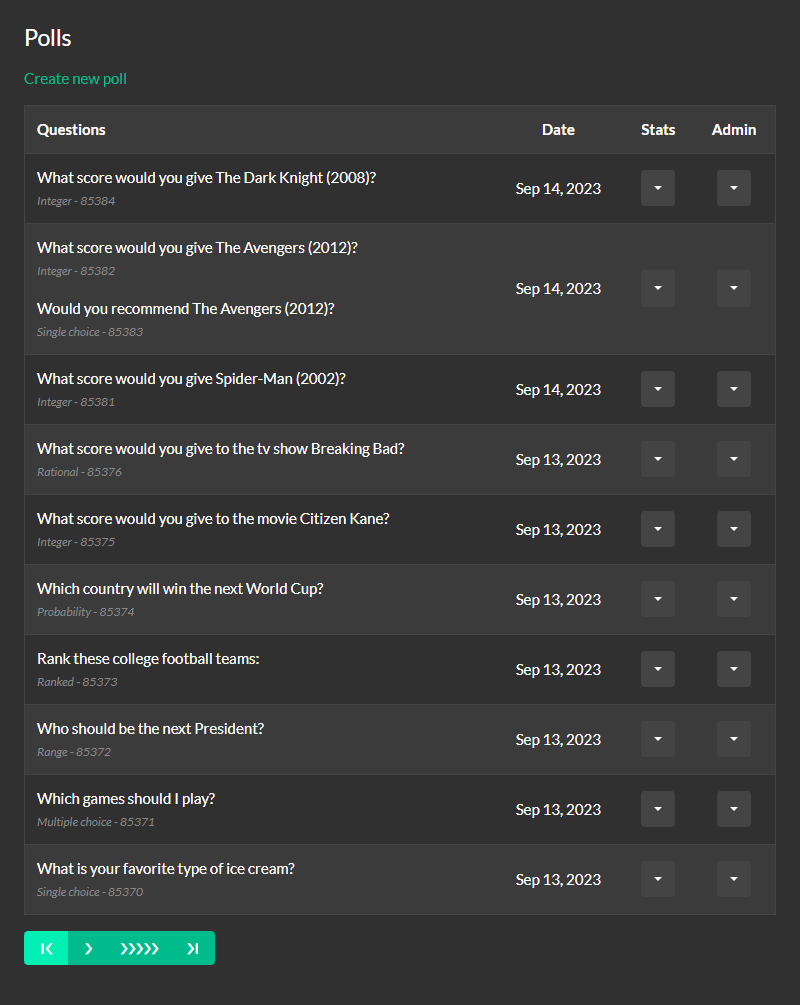Viewport: 800px width, 1005px height.
Task: Go to the first page using pagination
Action: 45,948
